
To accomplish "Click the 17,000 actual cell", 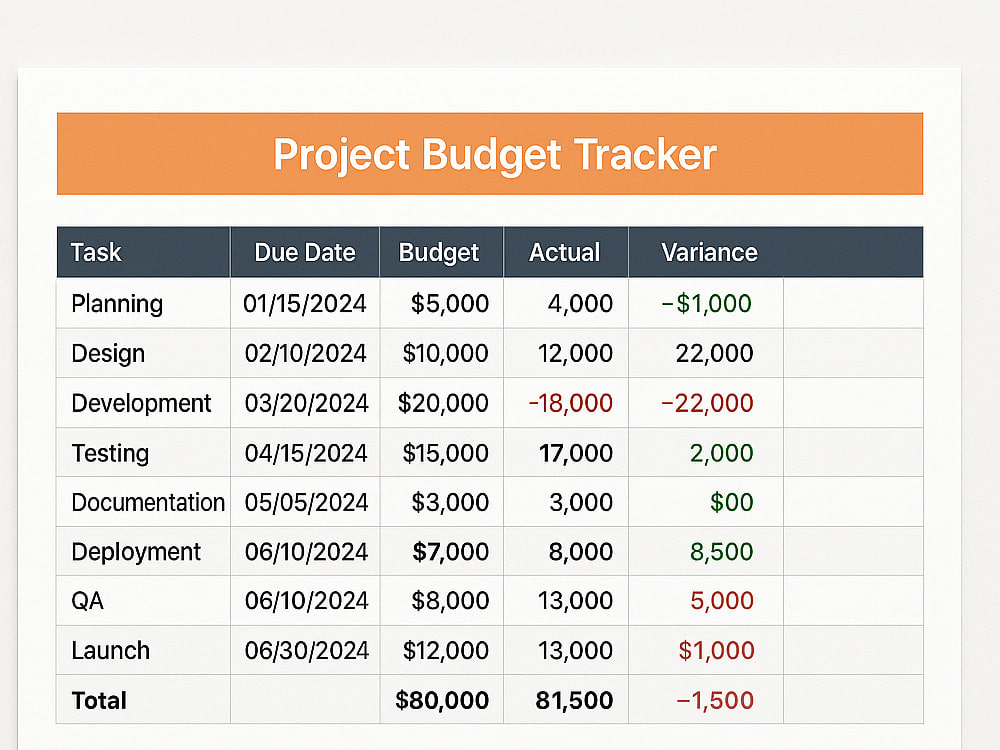I will 566,452.
